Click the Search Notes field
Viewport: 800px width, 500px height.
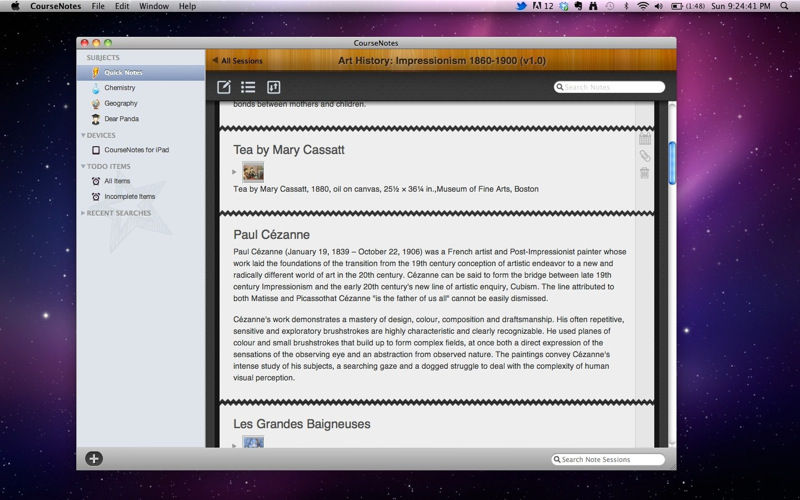(609, 87)
